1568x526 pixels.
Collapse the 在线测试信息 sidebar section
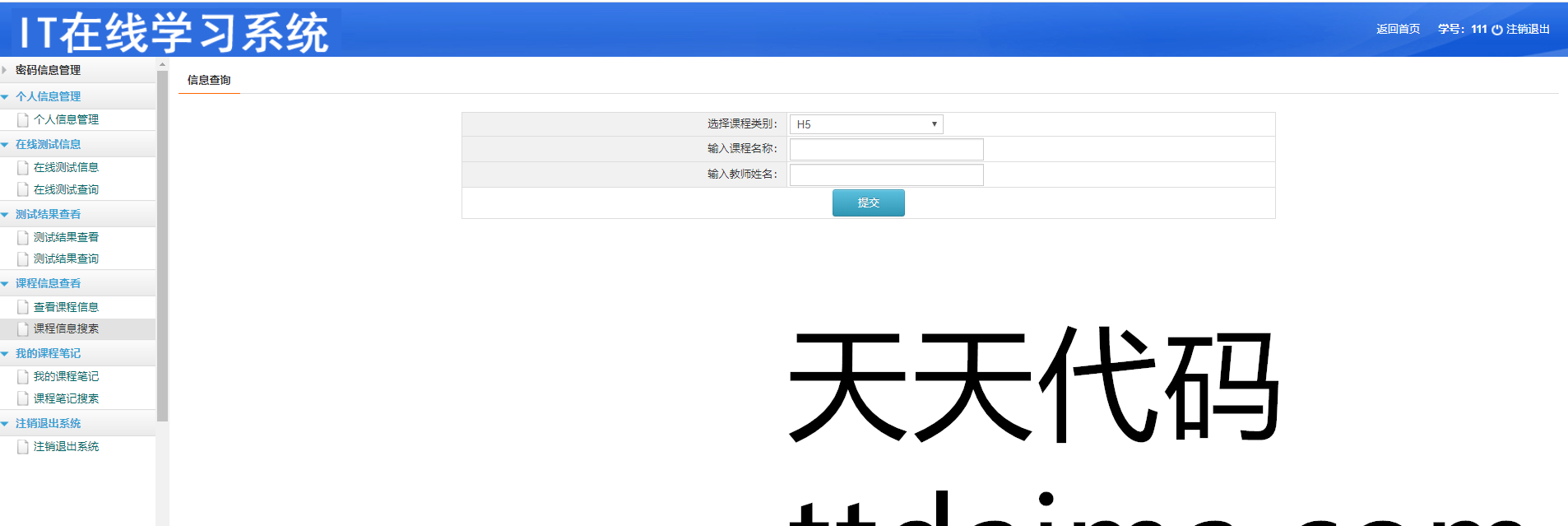(x=48, y=144)
